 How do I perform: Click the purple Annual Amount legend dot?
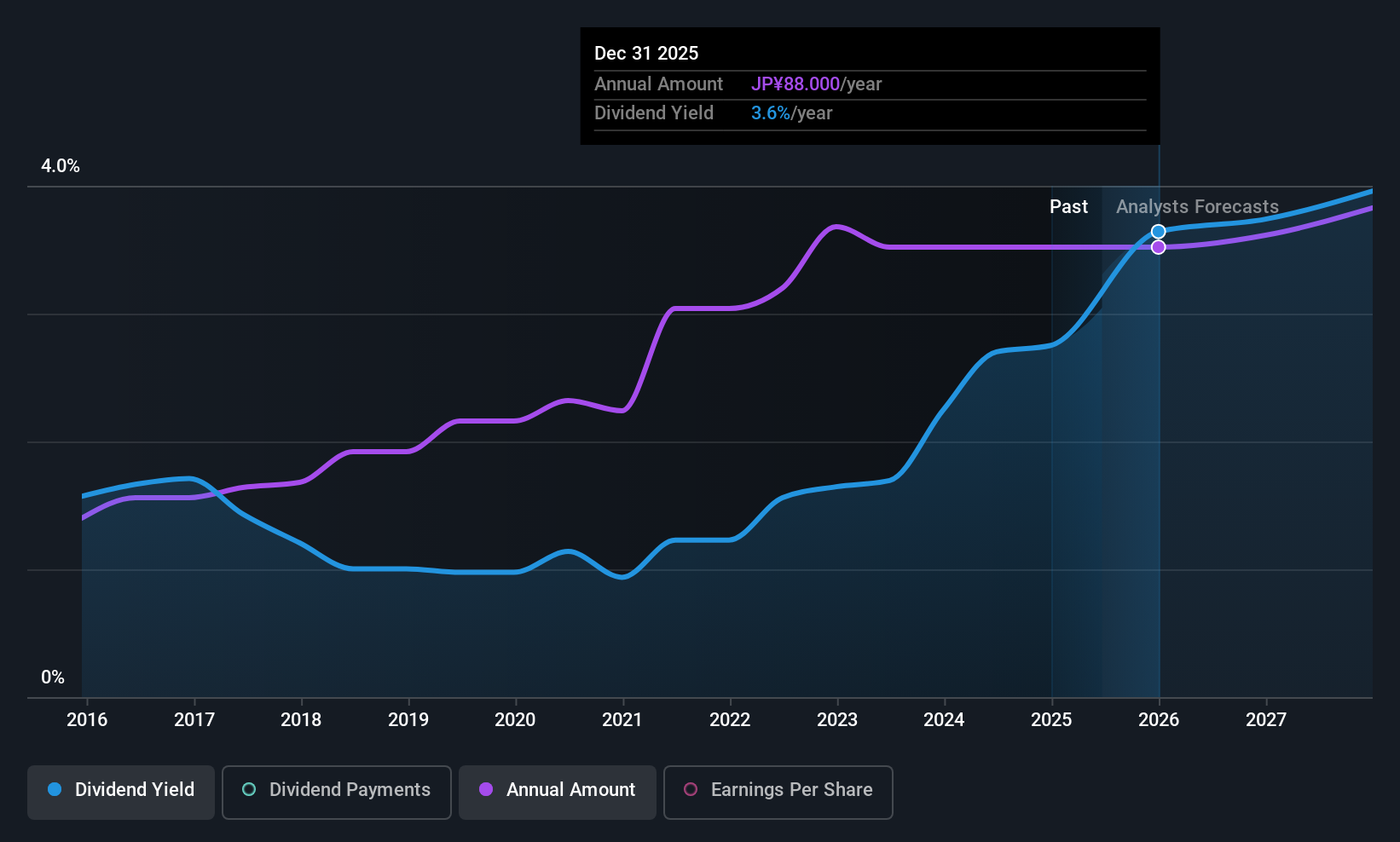point(486,790)
